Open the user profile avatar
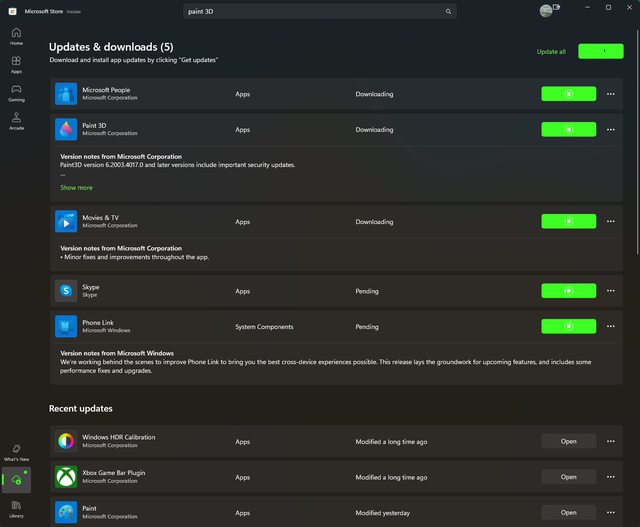This screenshot has height=527, width=640. [x=545, y=11]
